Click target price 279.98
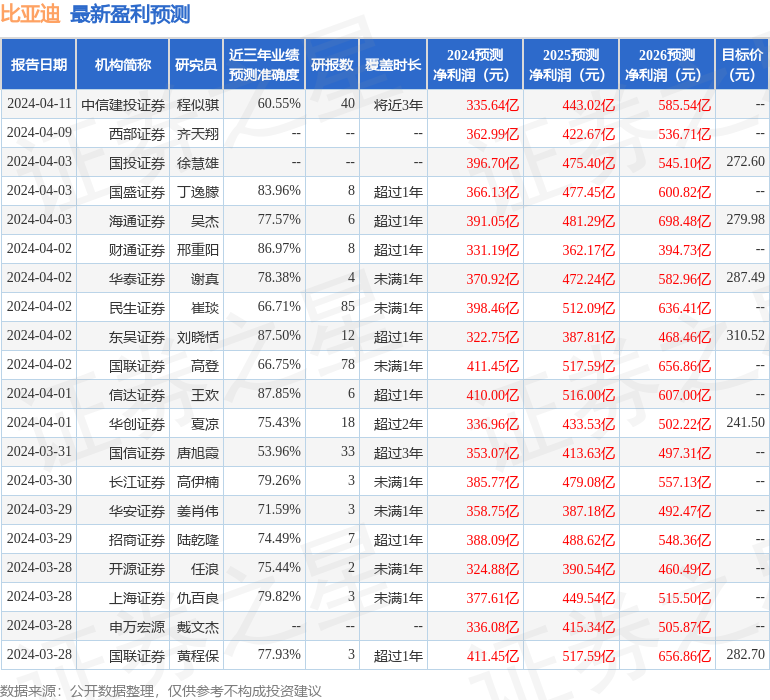 pyautogui.click(x=745, y=219)
